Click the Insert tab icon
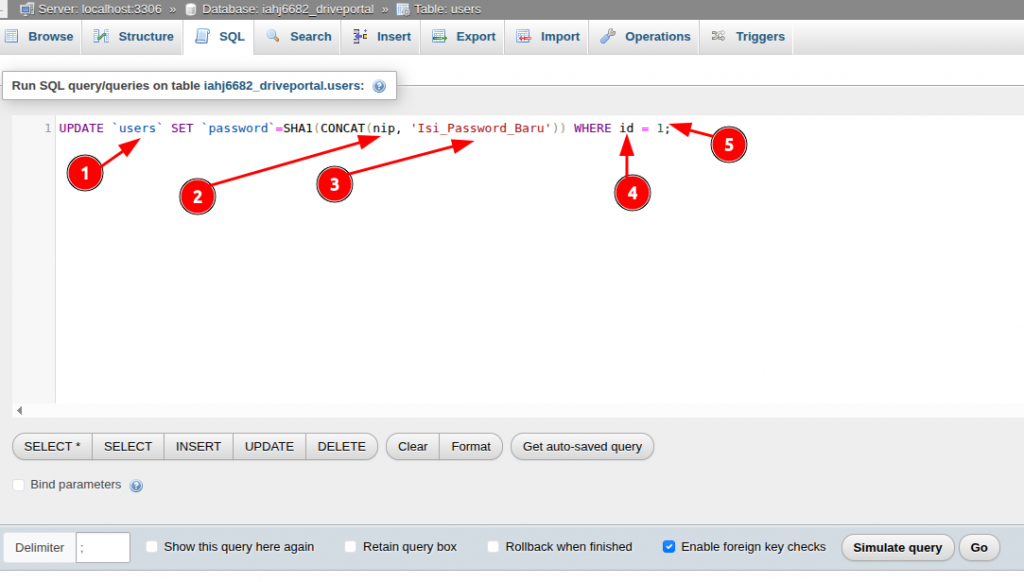Viewport: 1024px width, 582px height. tap(360, 36)
